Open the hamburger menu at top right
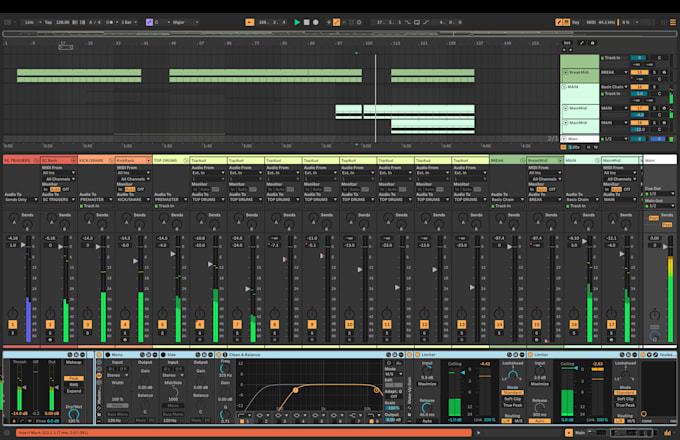The height and width of the screenshot is (440, 680). click(x=673, y=22)
